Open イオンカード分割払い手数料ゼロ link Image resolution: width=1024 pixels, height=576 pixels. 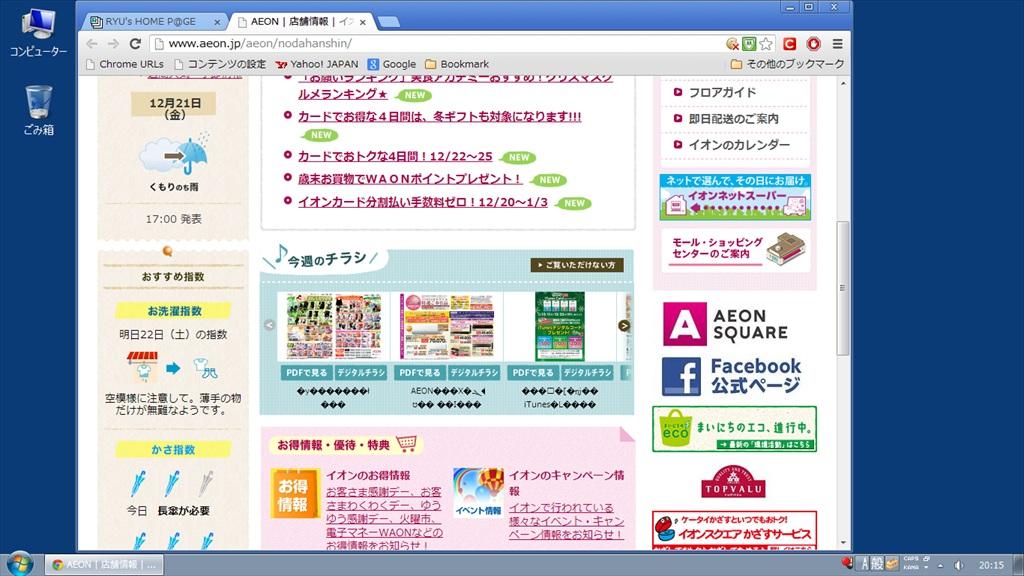point(423,202)
